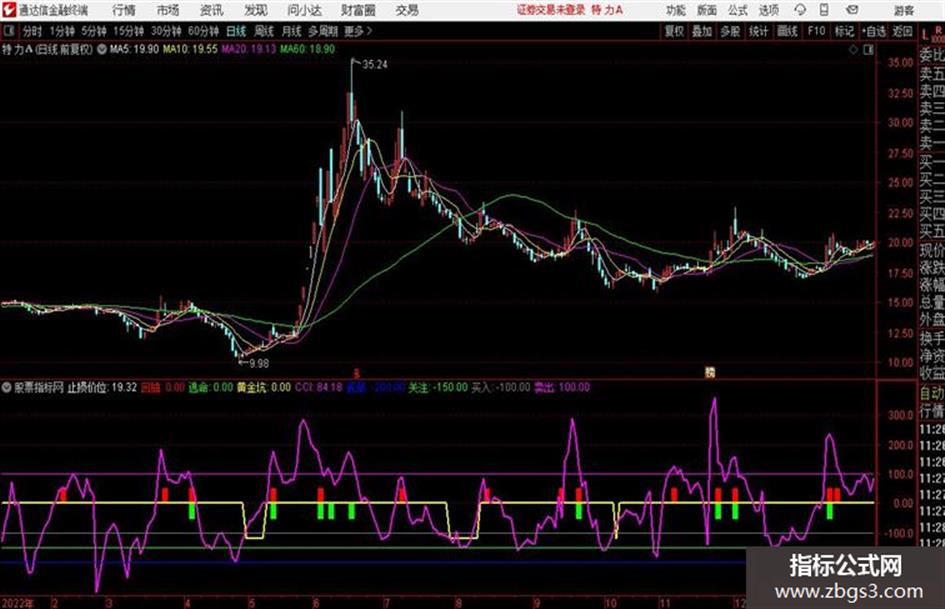This screenshot has height=609, width=945.
Task: Click the Tongdaxin red logo icon
Action: tap(9, 10)
